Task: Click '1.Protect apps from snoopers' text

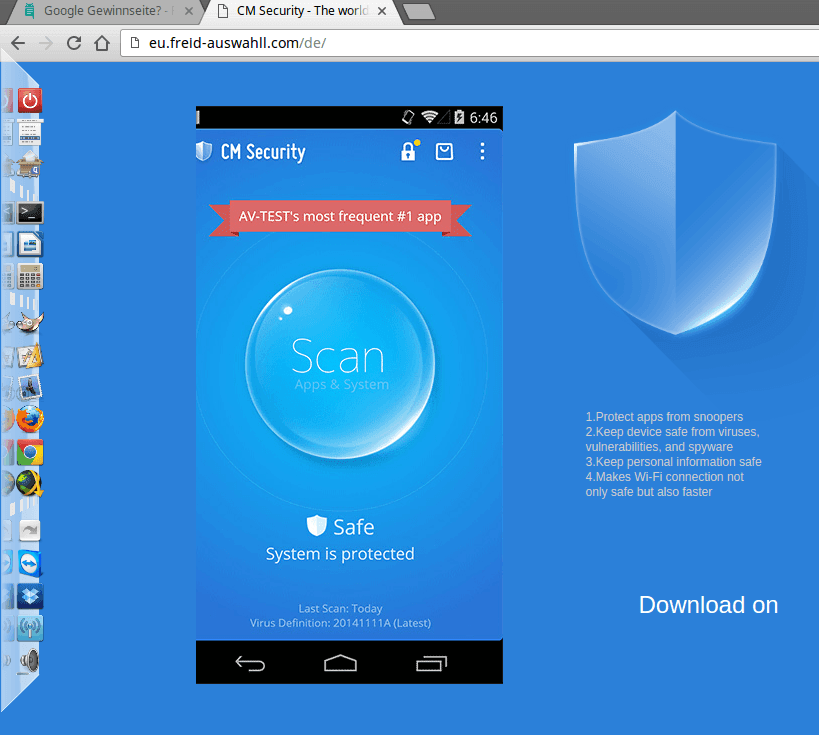Action: (x=664, y=417)
